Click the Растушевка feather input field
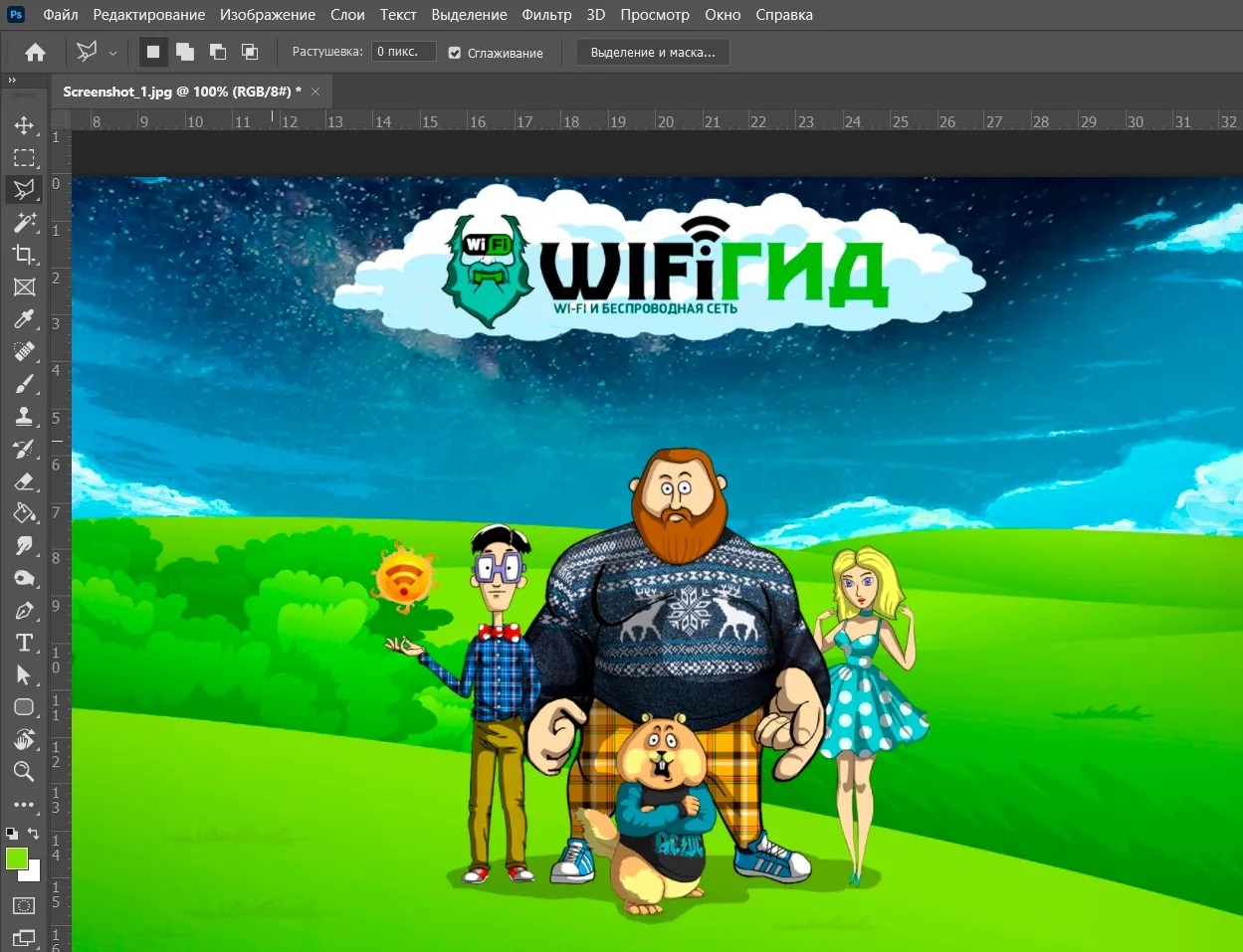1243x952 pixels. [x=404, y=52]
